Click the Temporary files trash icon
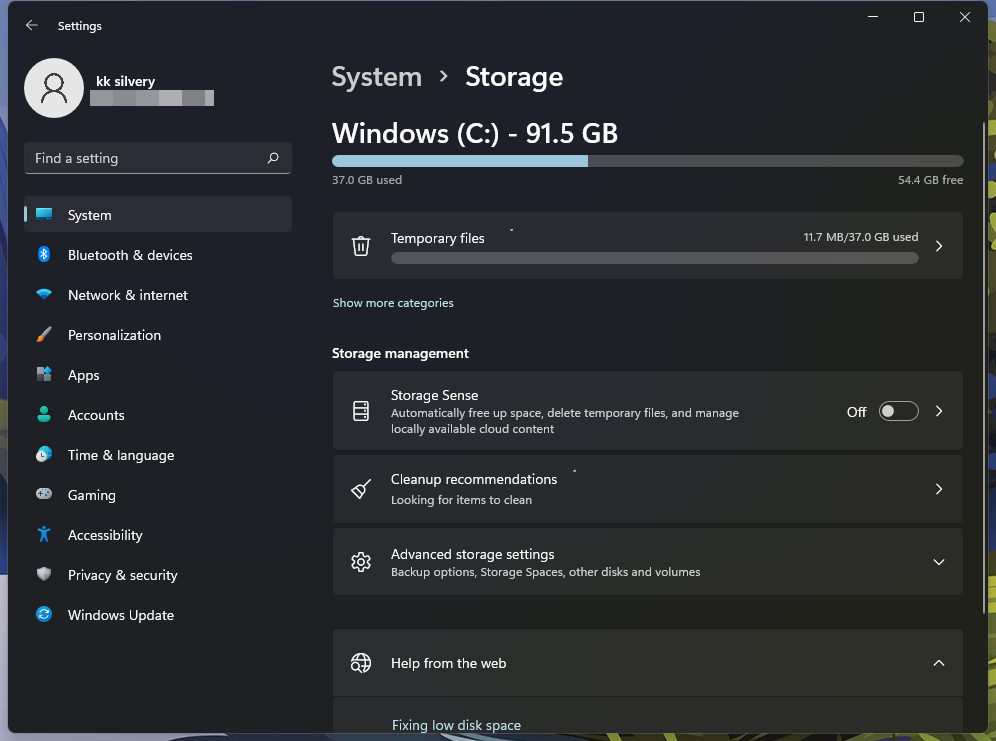 click(x=361, y=246)
